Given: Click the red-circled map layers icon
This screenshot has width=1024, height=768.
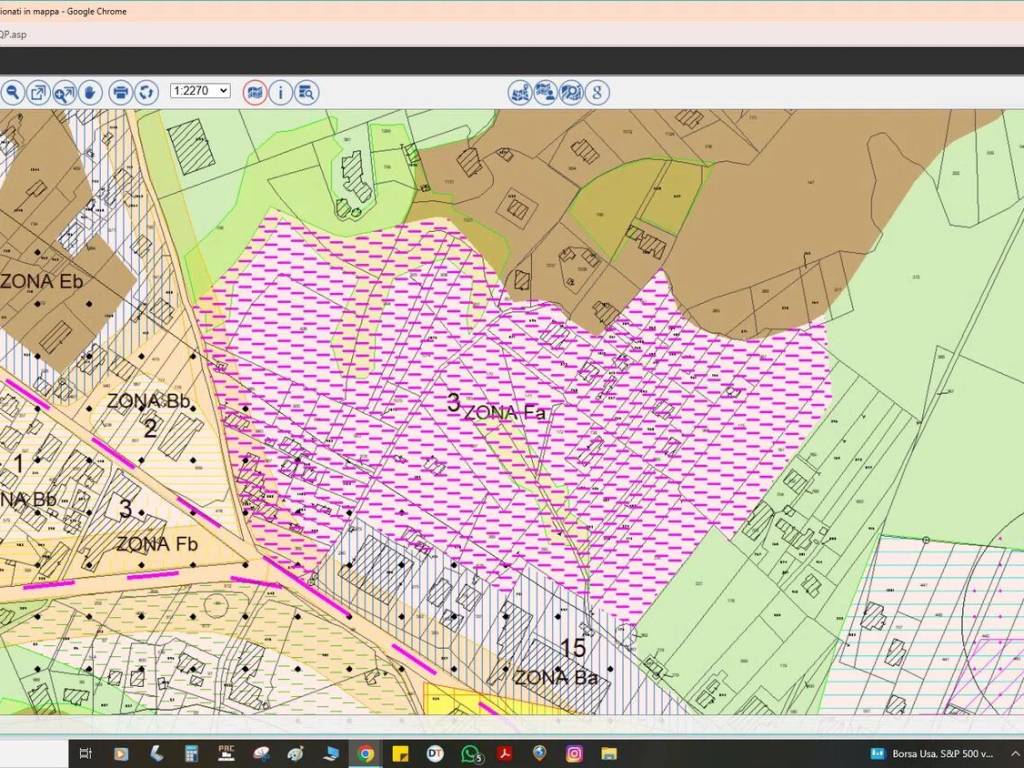Looking at the screenshot, I should [255, 92].
